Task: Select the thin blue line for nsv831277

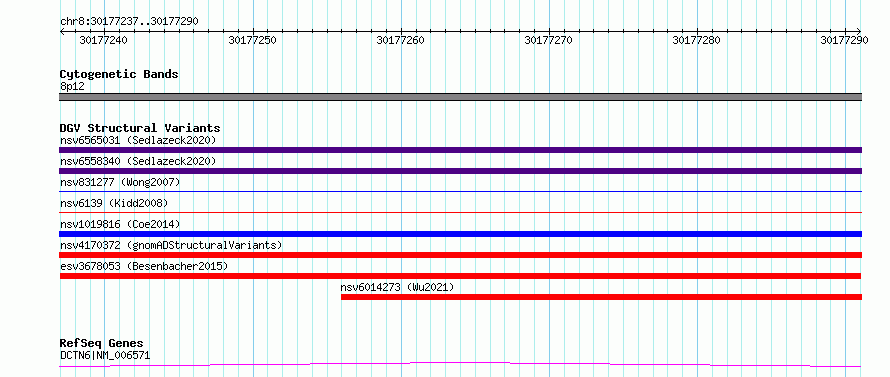Action: 460,191
